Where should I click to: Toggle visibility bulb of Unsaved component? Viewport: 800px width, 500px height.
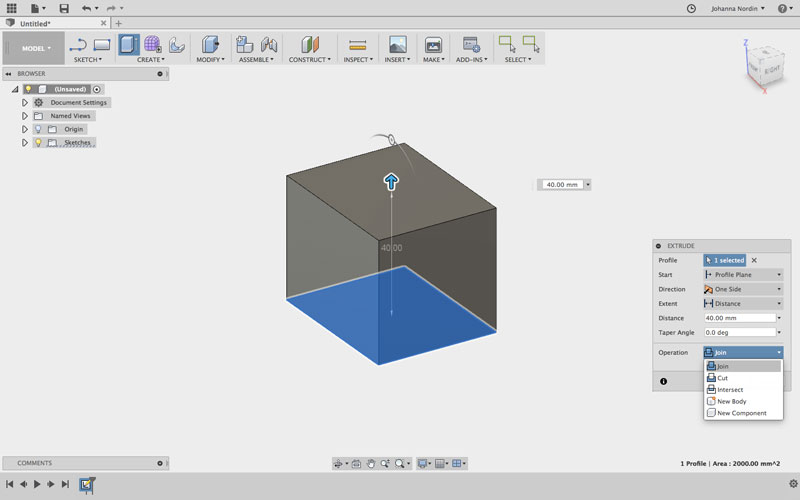pos(29,89)
